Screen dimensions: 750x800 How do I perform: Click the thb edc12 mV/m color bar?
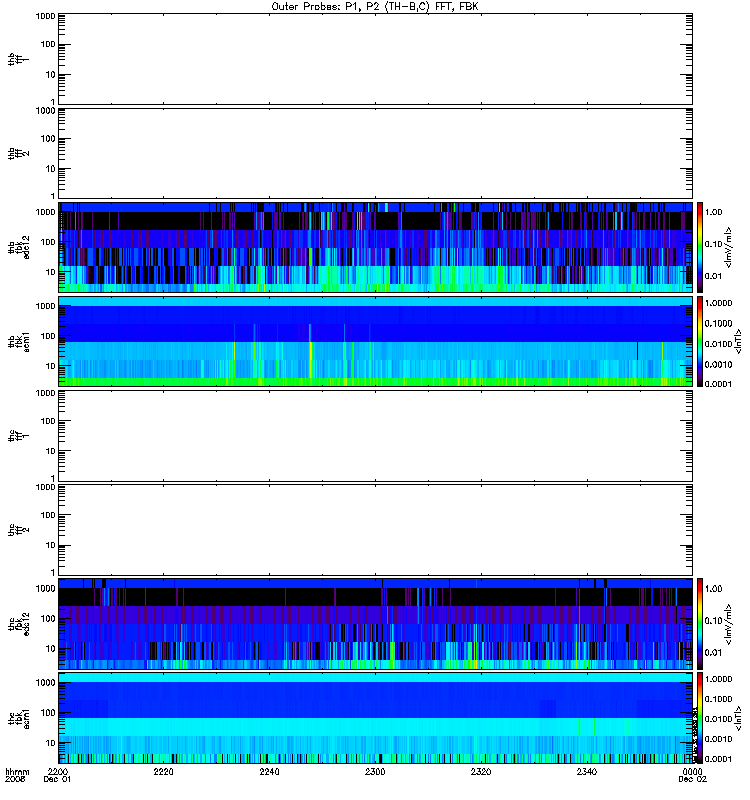[700, 247]
